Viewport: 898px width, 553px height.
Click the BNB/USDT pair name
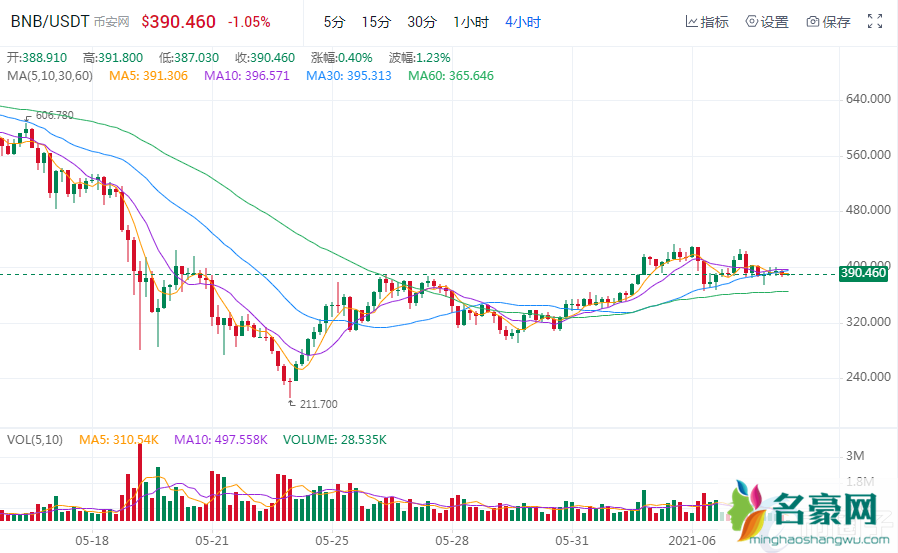(50, 22)
